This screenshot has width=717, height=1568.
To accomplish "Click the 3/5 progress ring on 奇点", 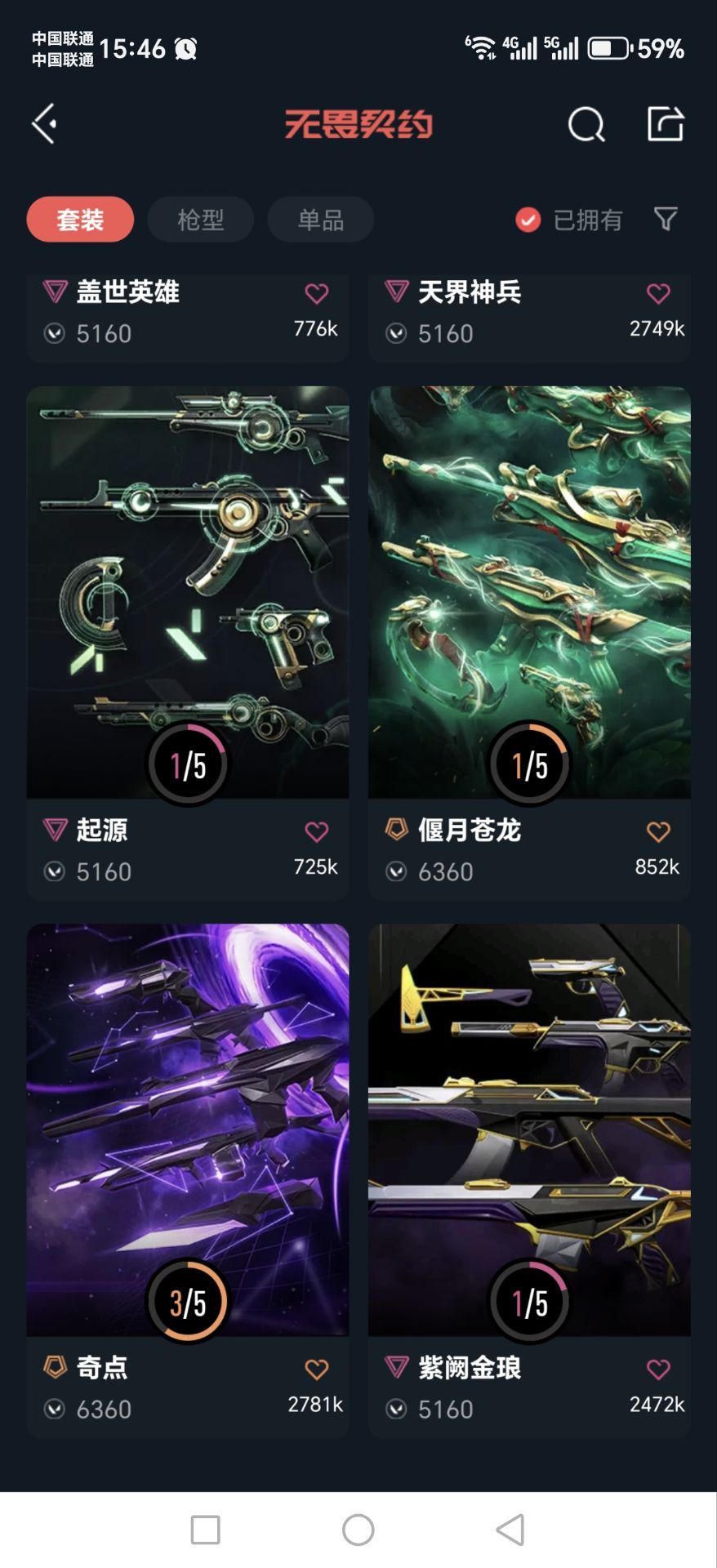I will click(x=188, y=1302).
